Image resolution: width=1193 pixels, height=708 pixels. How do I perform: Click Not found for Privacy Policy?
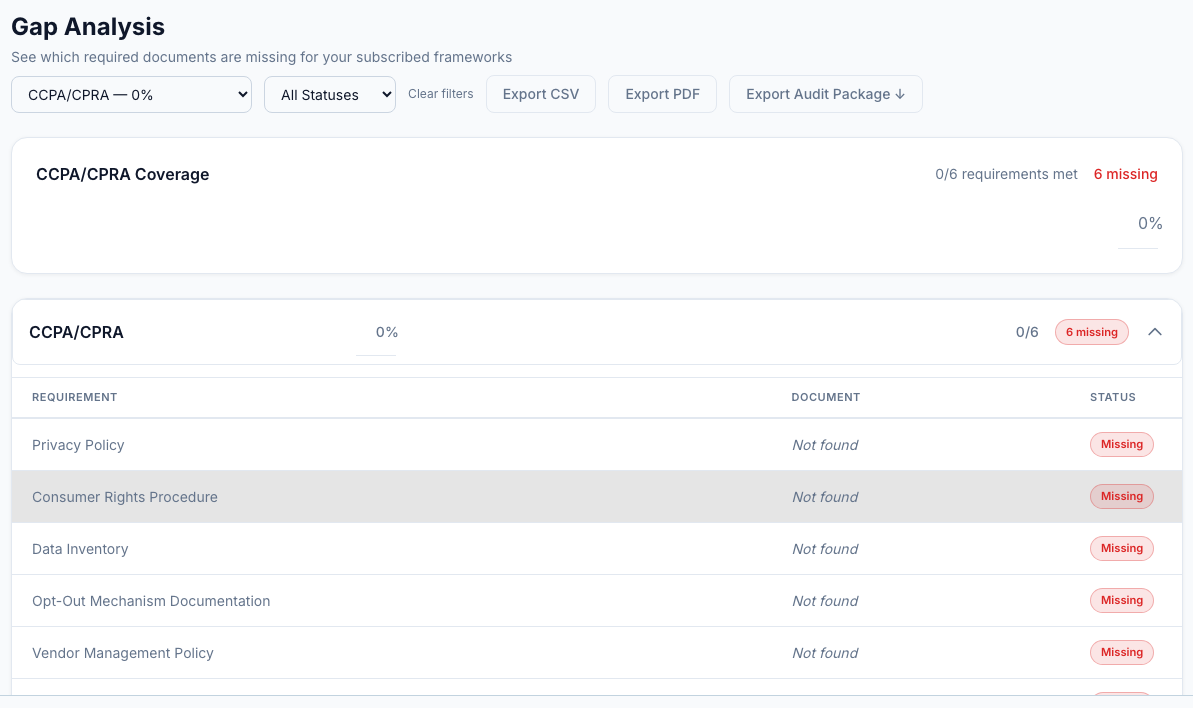(825, 445)
